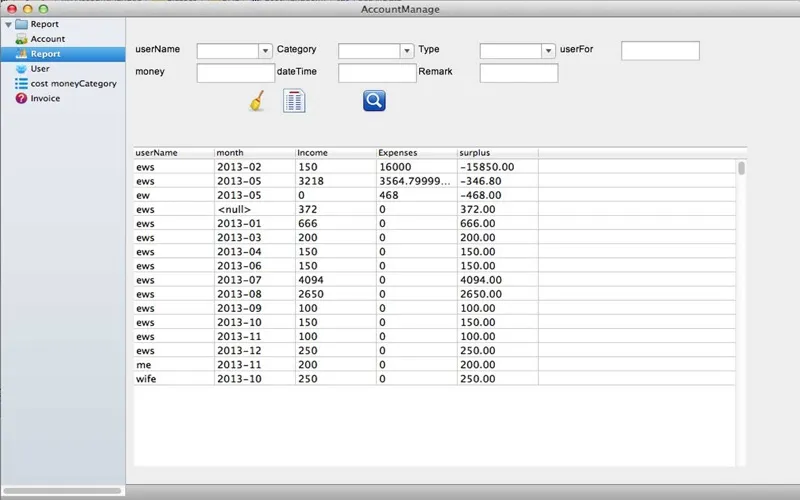This screenshot has width=800, height=500.
Task: Focus the Remark input field
Action: [x=519, y=73]
